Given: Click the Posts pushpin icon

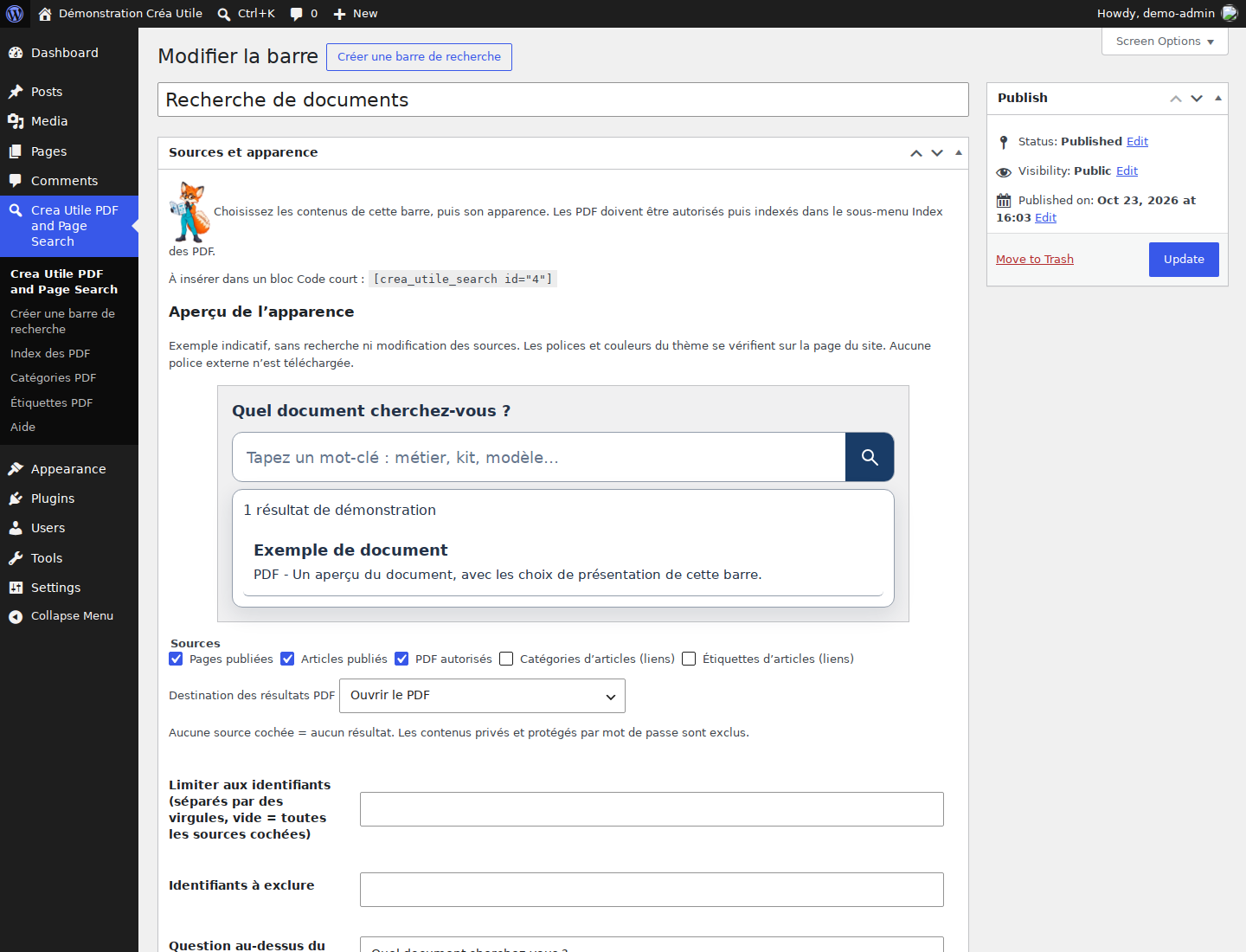Looking at the screenshot, I should point(16,92).
